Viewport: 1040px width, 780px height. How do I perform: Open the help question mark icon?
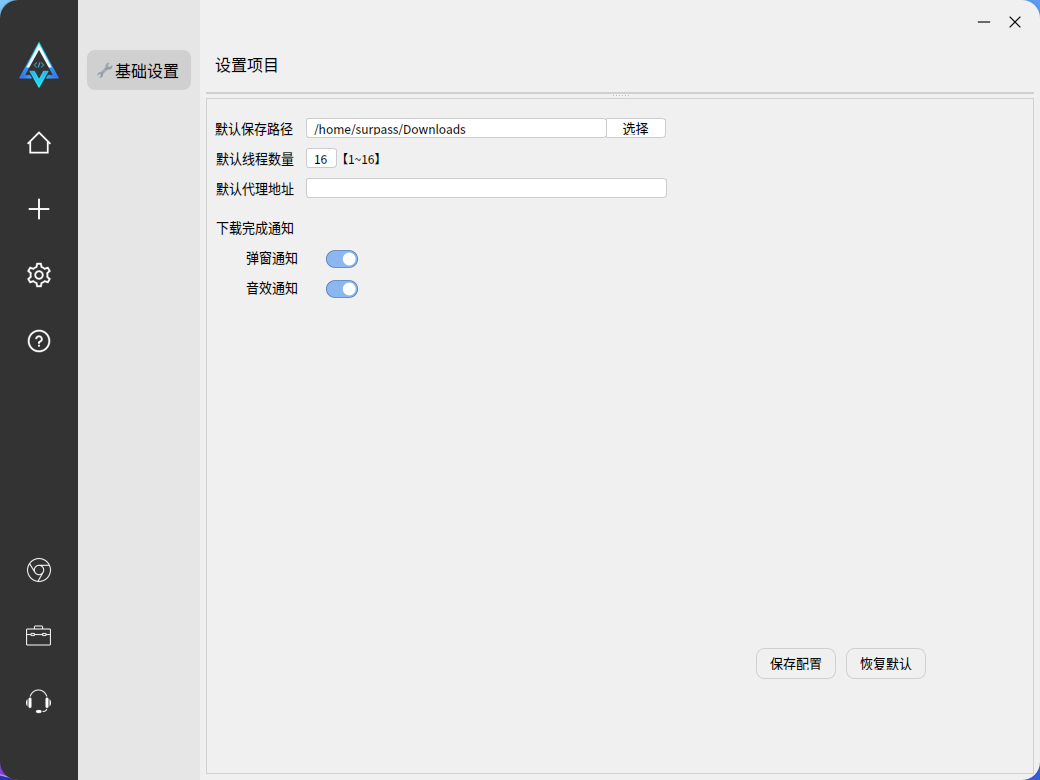(x=38, y=341)
